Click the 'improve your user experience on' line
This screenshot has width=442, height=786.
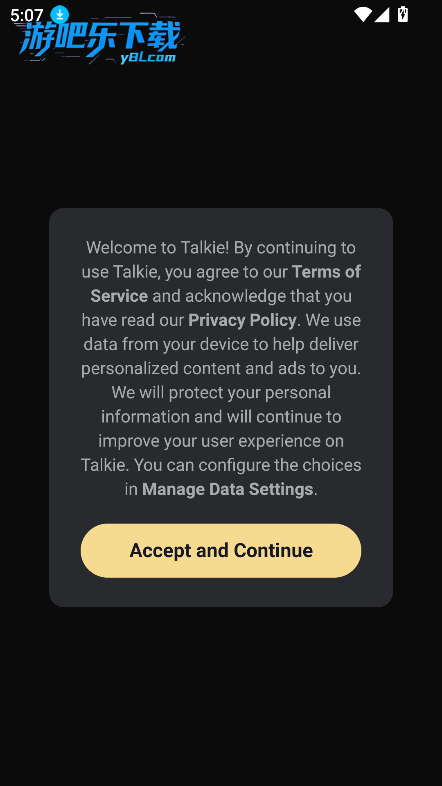(221, 441)
